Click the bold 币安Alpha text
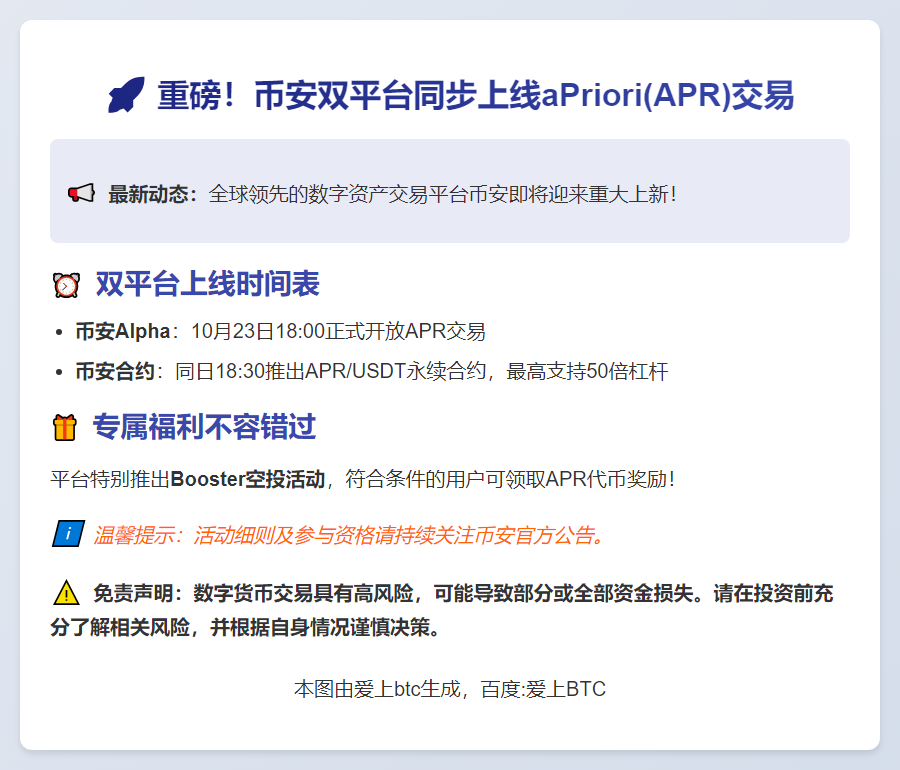The height and width of the screenshot is (770, 900). click(122, 332)
